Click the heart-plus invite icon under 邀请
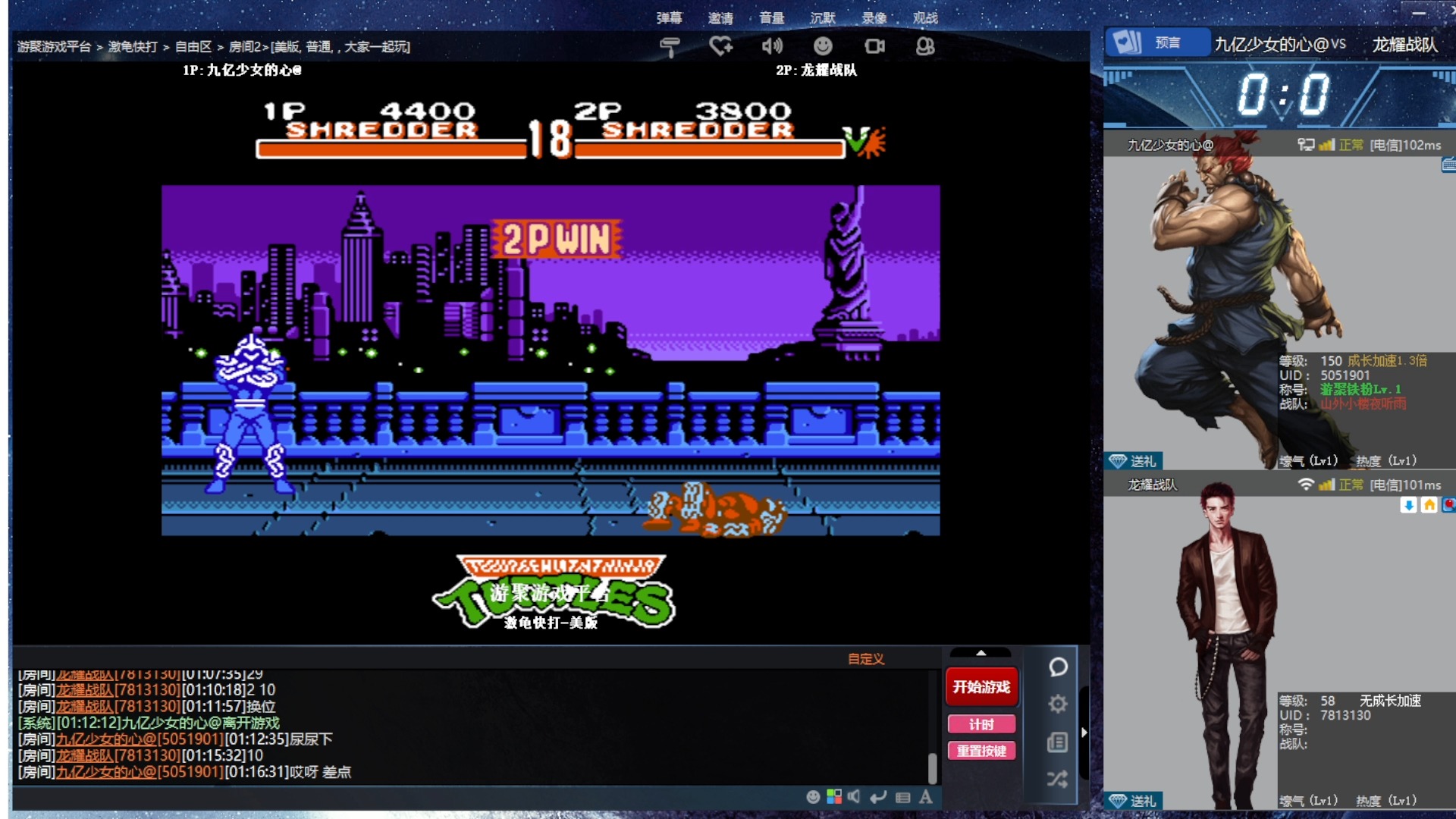This screenshot has width=1456, height=819. pos(720,46)
